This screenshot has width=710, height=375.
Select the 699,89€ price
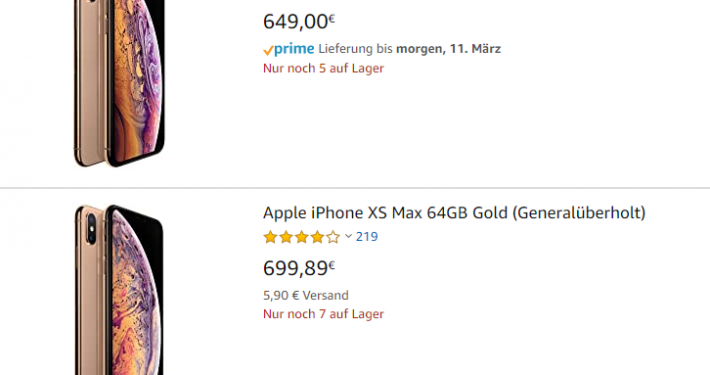click(x=299, y=268)
